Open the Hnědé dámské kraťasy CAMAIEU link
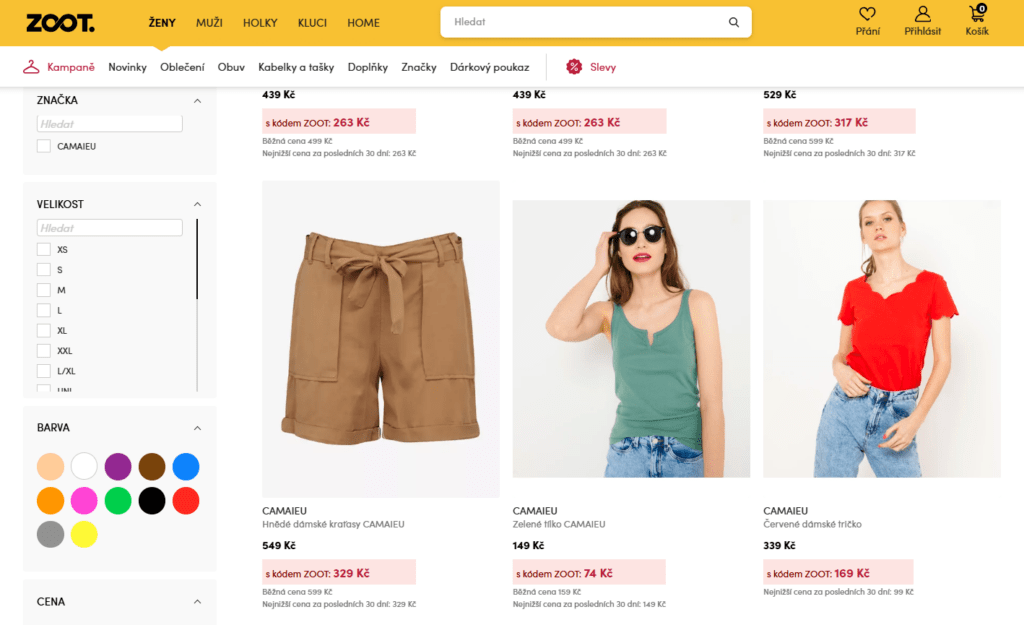The width and height of the screenshot is (1024, 625). point(333,524)
